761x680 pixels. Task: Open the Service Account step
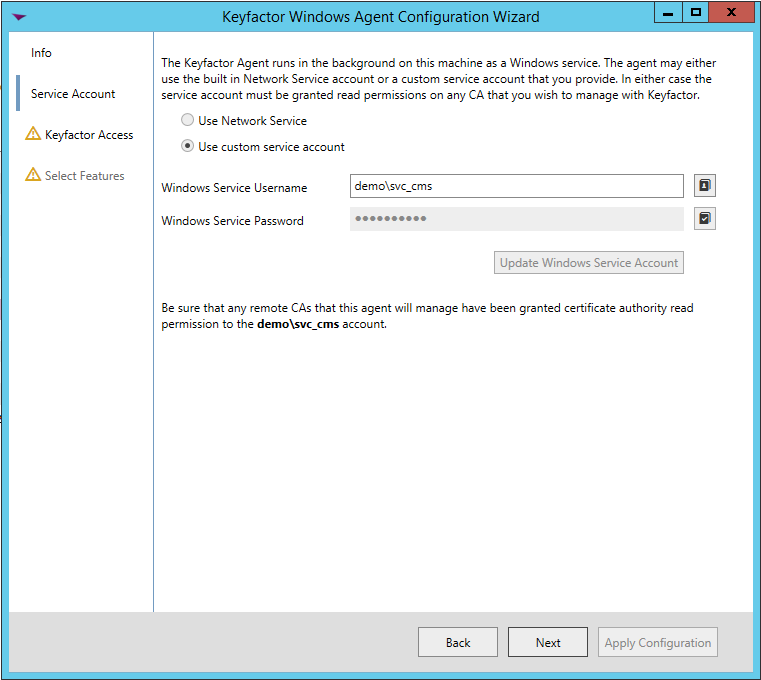[x=73, y=94]
